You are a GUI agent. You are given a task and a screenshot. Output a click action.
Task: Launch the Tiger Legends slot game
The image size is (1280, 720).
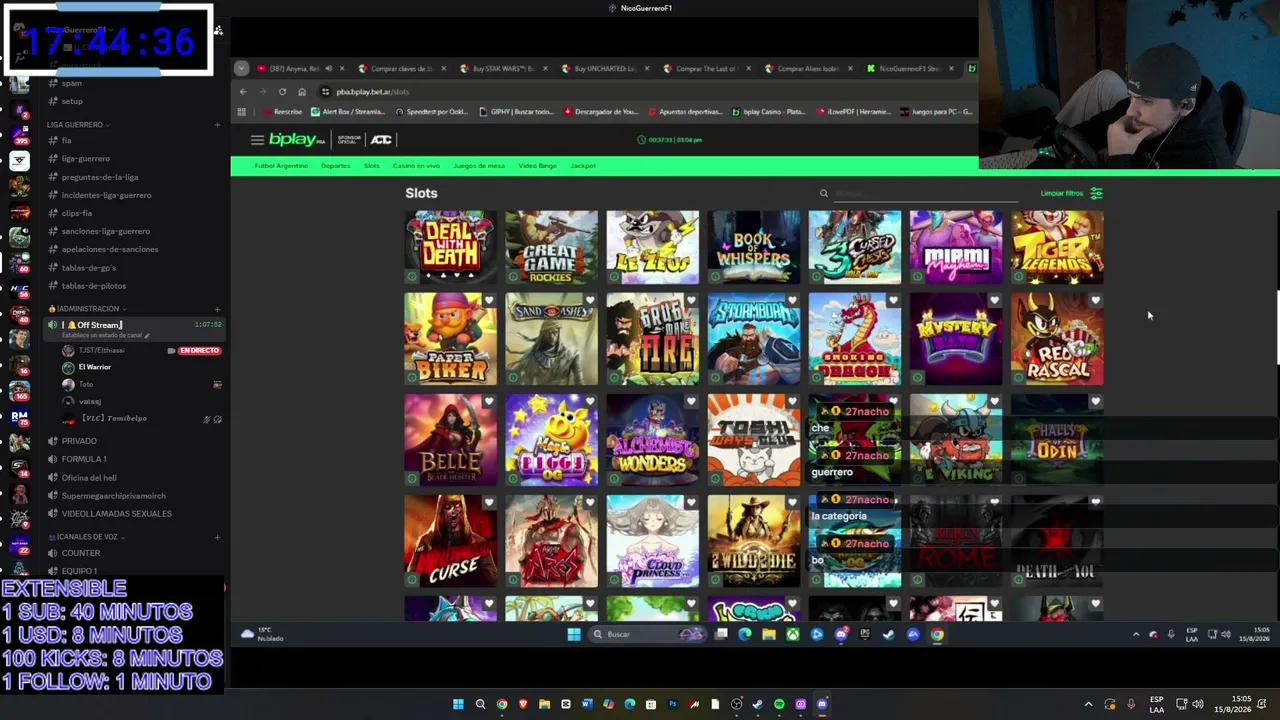[1057, 247]
